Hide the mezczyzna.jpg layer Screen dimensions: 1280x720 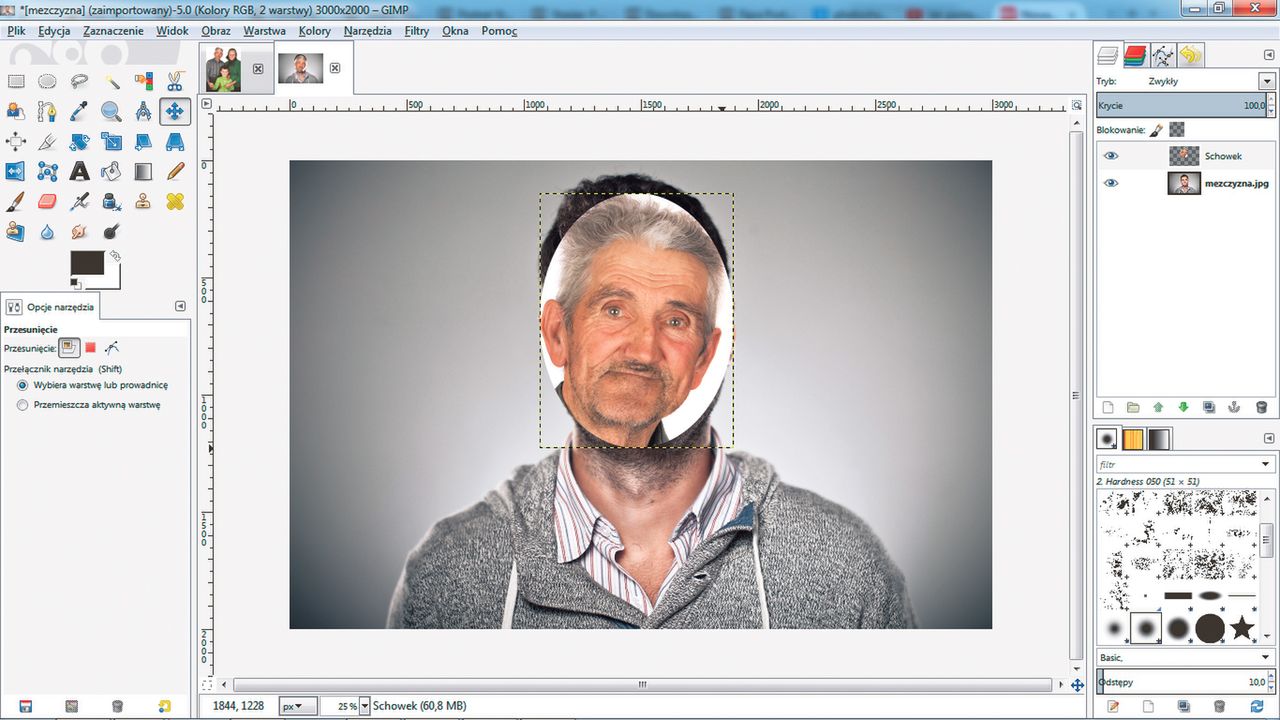coord(1111,183)
